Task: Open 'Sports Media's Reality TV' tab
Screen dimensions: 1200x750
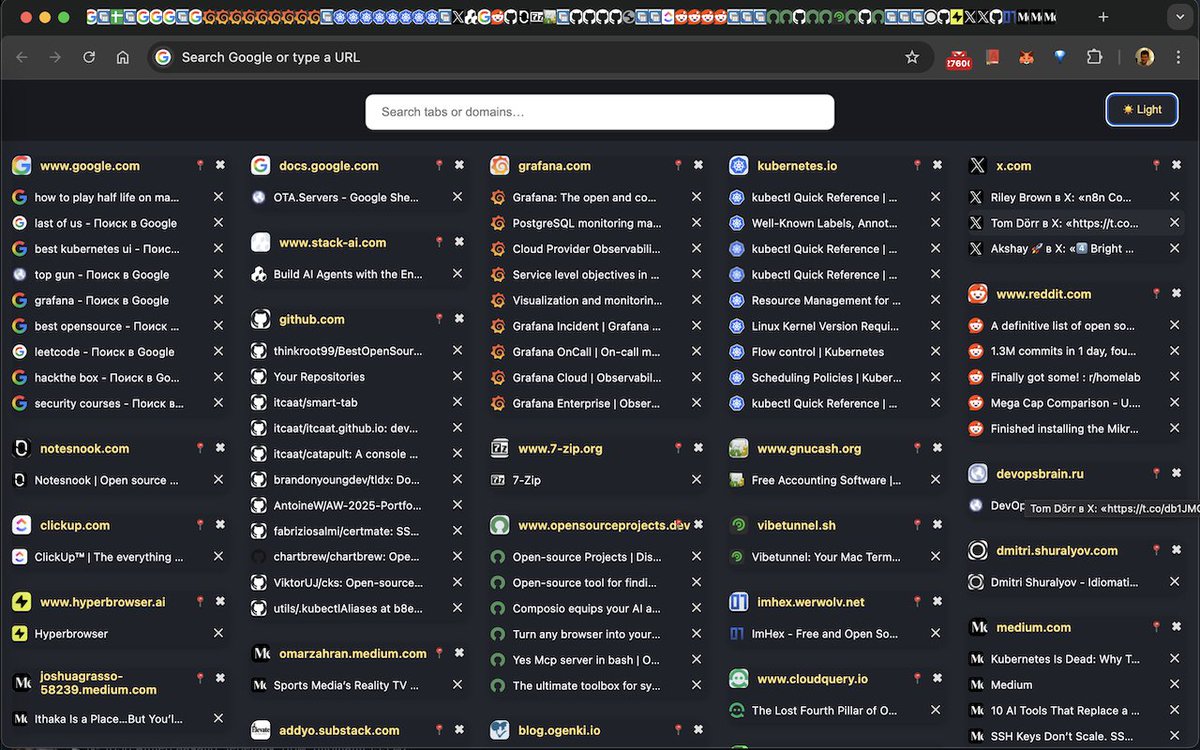Action: coord(346,685)
